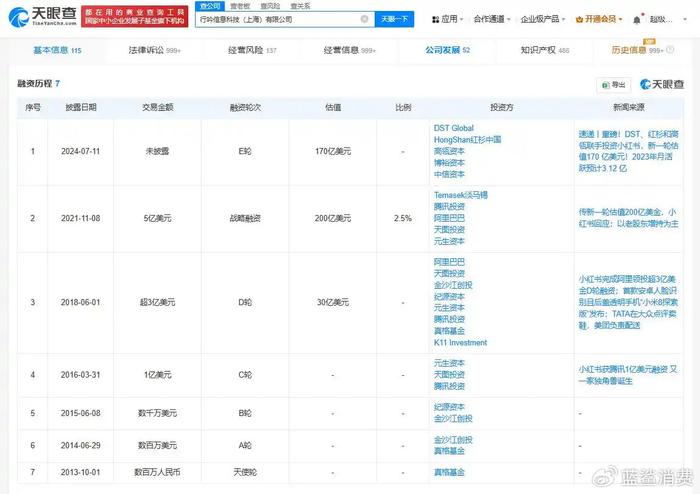Click the 披露日期 column header
700x494 pixels.
click(81, 108)
